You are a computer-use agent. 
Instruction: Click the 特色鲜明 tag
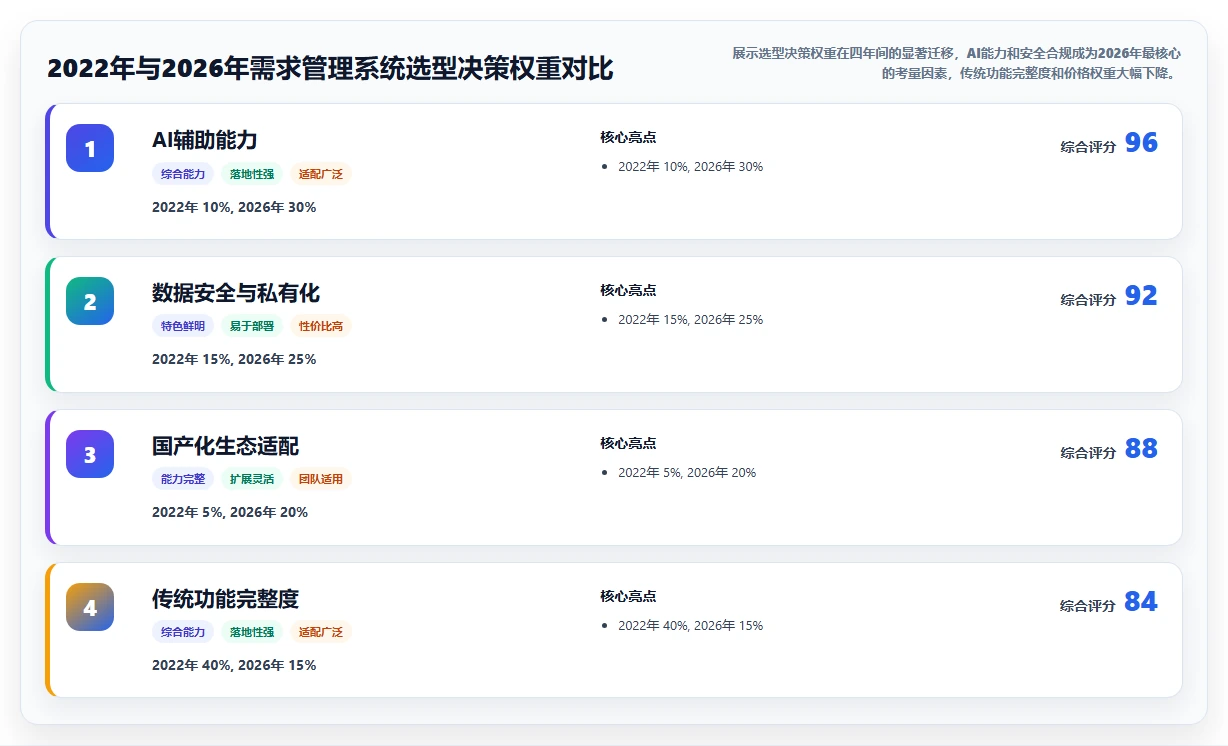click(x=183, y=326)
